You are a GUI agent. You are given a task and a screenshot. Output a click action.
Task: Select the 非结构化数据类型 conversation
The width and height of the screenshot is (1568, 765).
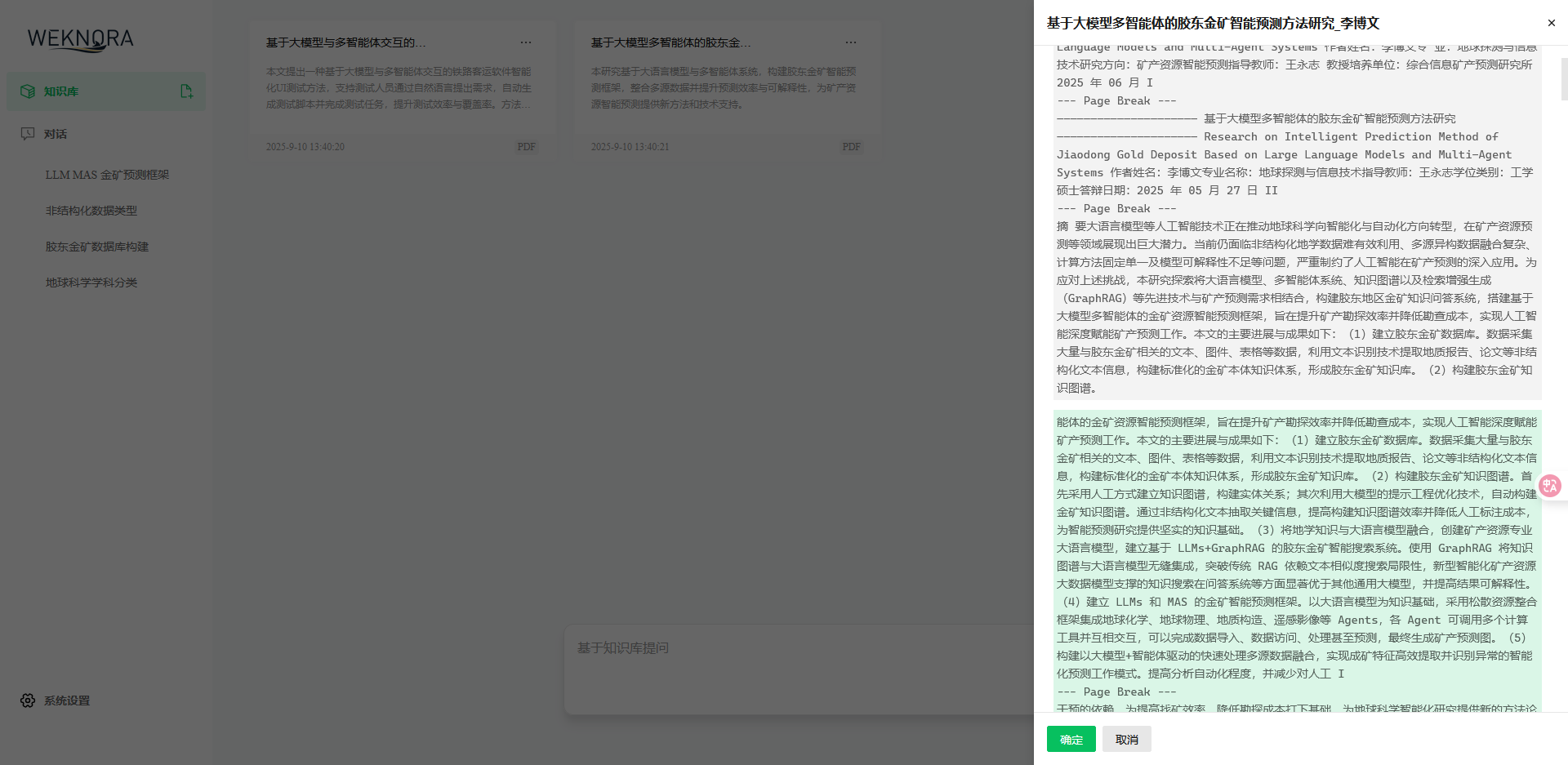(x=91, y=211)
